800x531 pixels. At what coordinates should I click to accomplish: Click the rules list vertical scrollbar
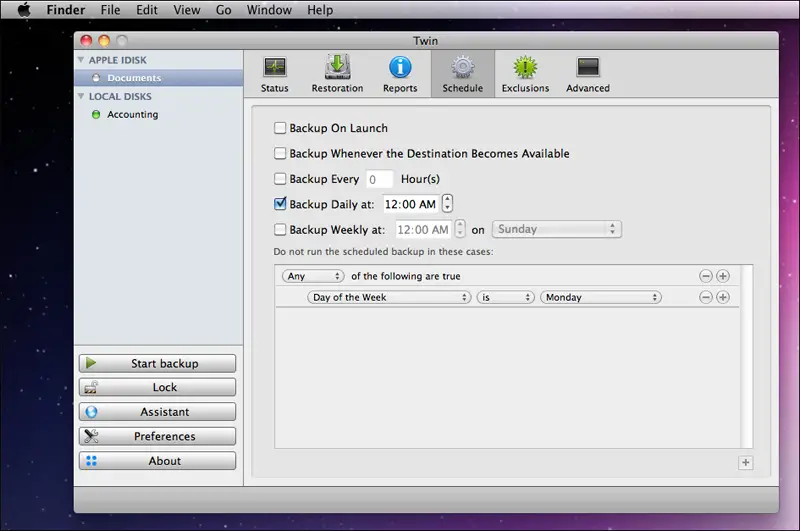(746, 357)
